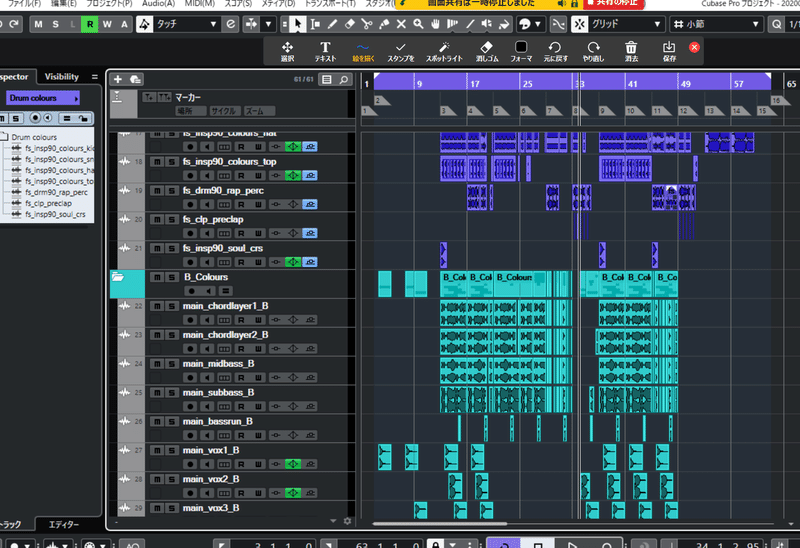The image size is (800, 548).
Task: Open track preset cloud icon beside plus
Action: (x=135, y=79)
